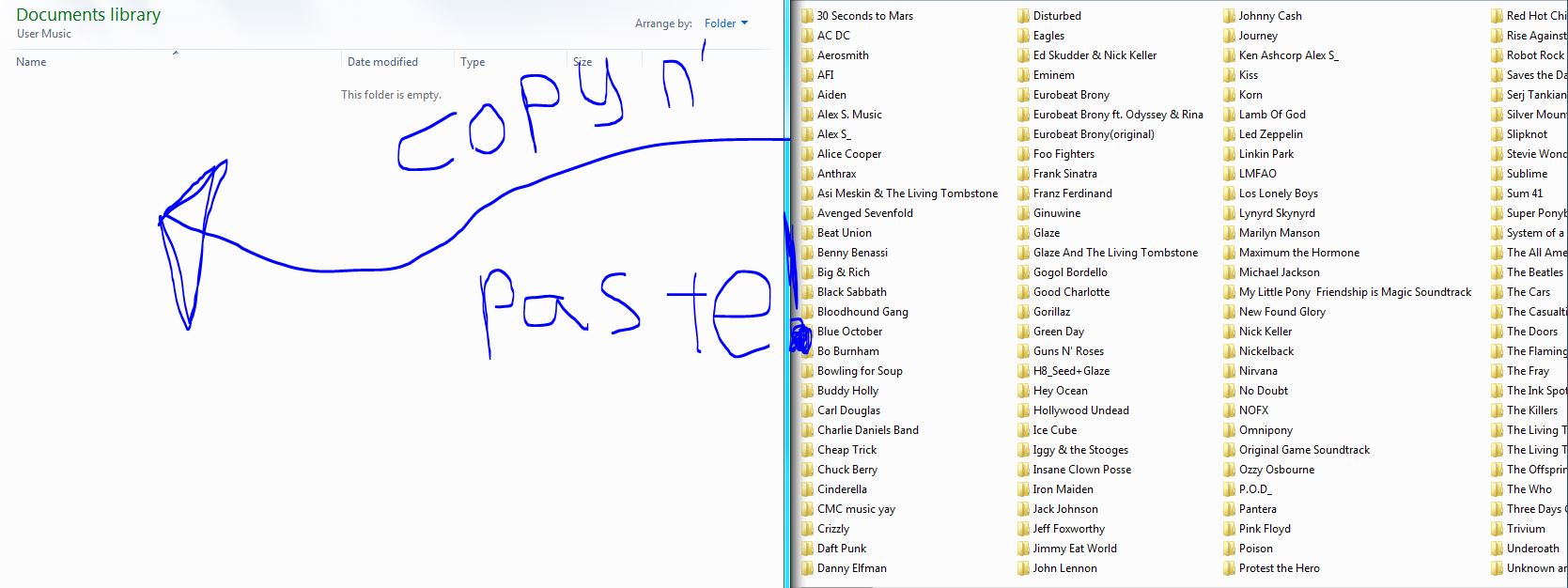Click the Glaze And The Living Tombstone name

click(x=1115, y=253)
